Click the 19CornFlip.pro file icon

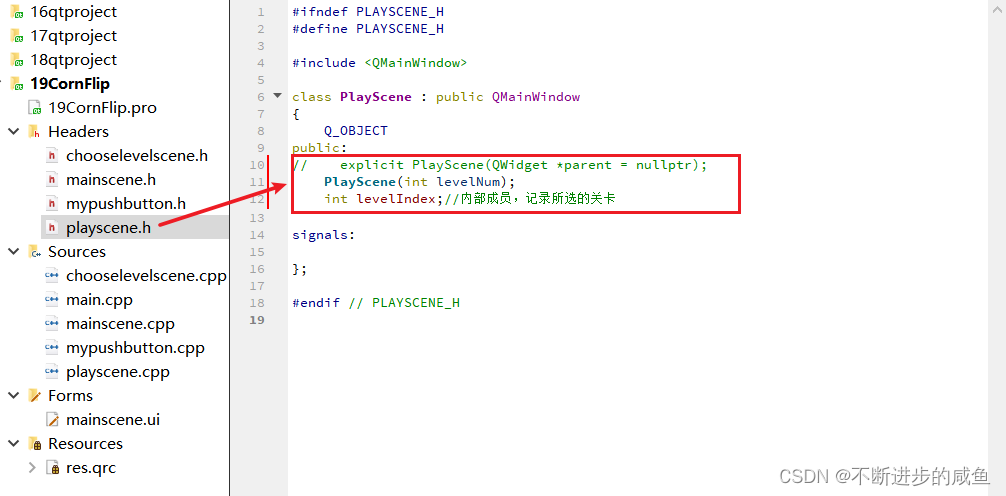coord(34,108)
